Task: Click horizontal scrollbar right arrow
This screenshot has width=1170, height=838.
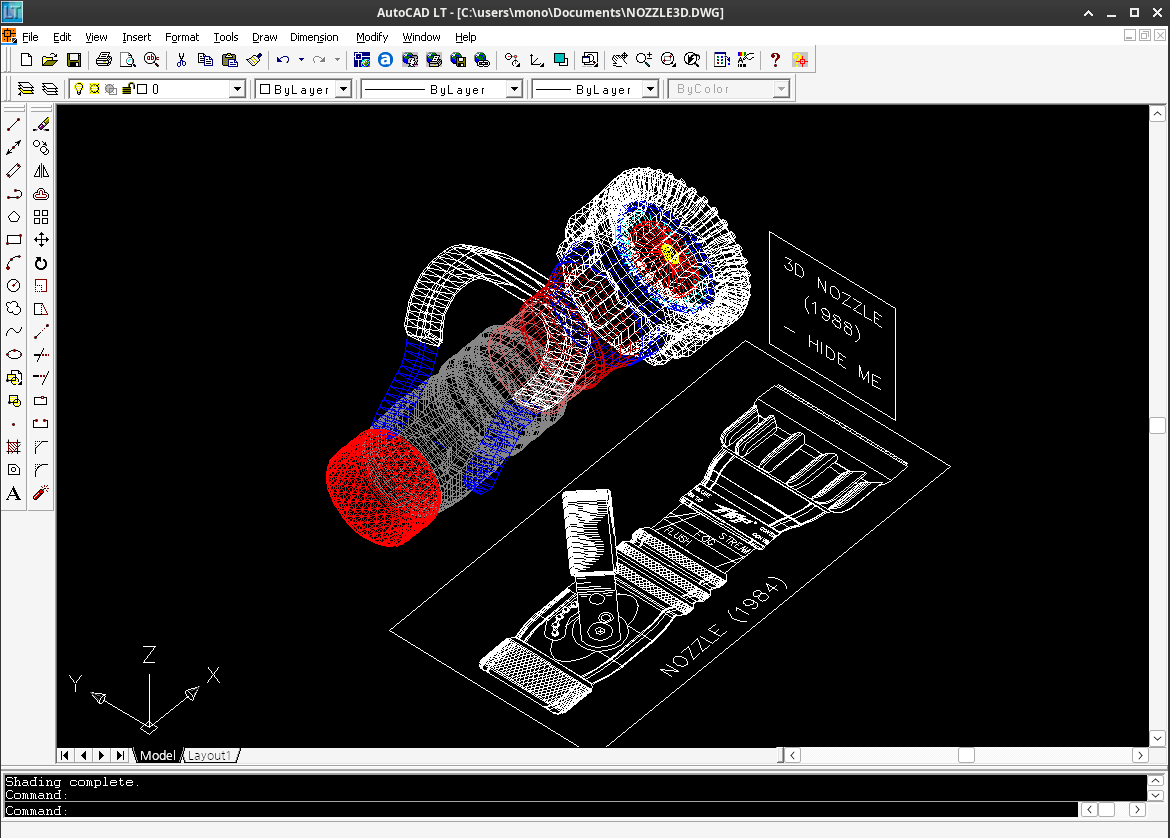Action: (1139, 756)
